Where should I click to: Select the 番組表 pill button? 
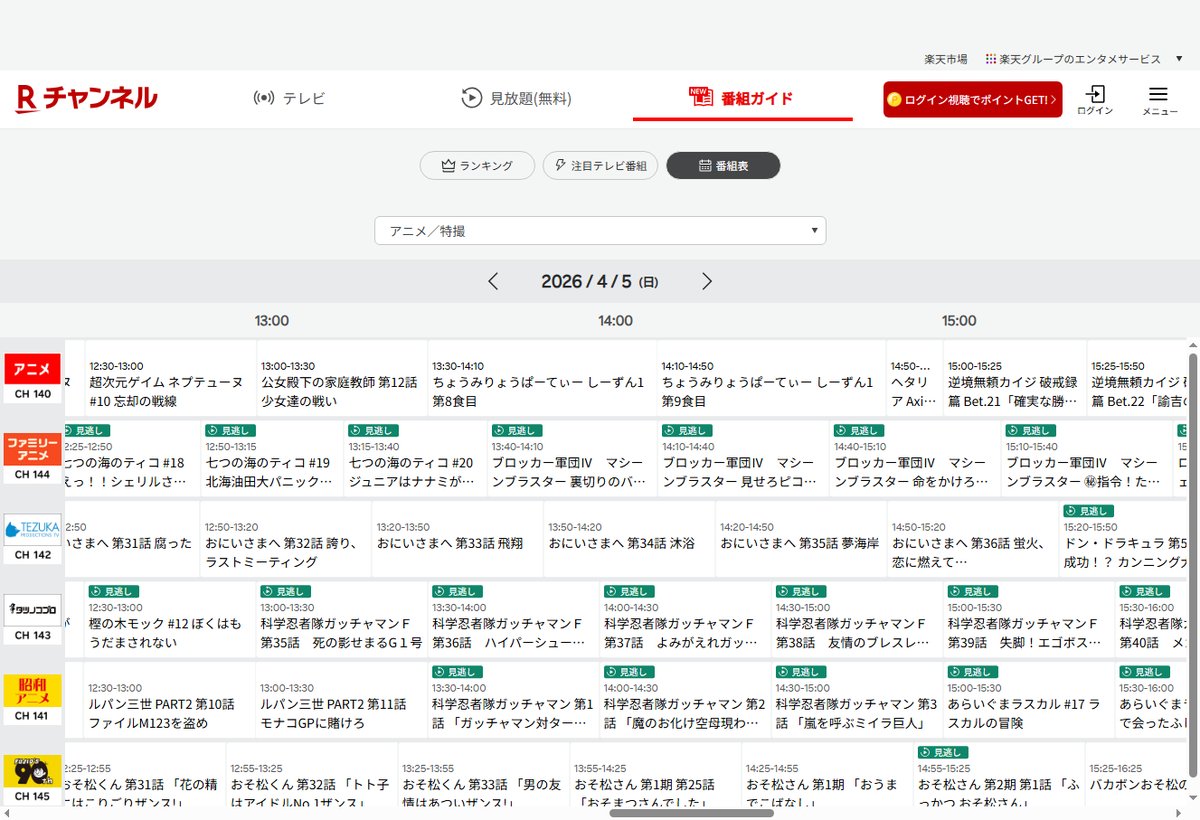[x=723, y=166]
